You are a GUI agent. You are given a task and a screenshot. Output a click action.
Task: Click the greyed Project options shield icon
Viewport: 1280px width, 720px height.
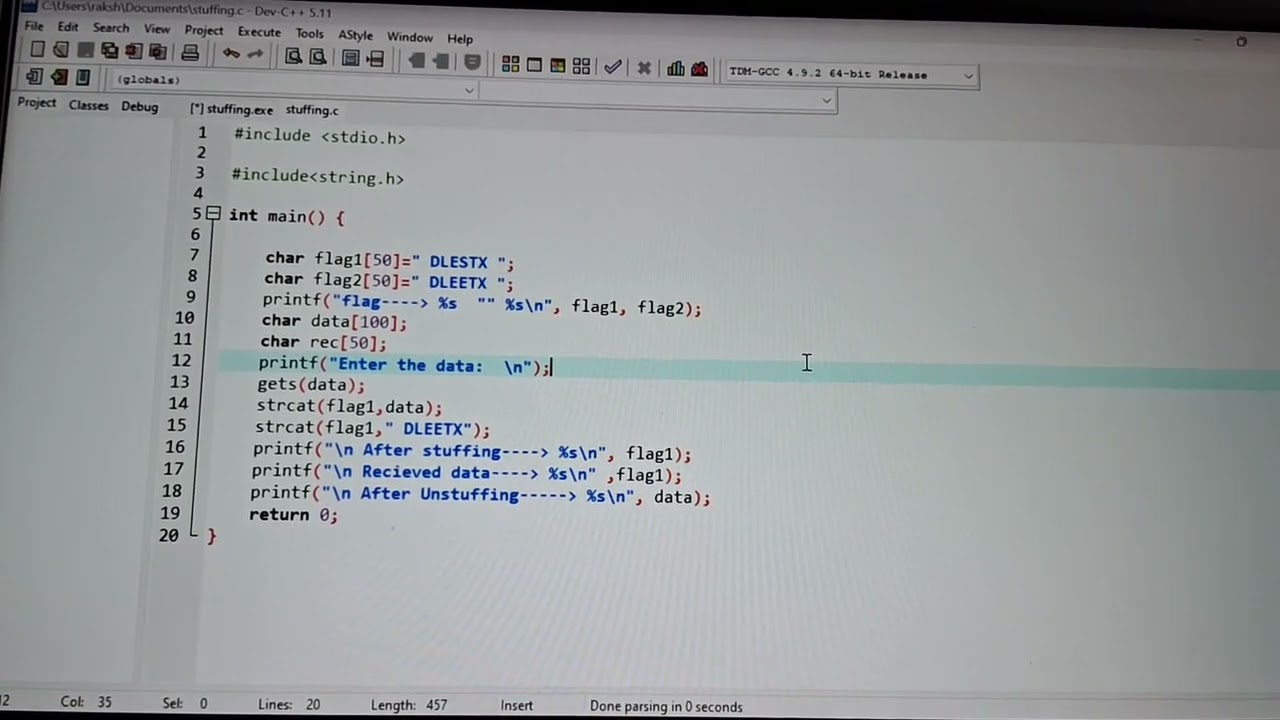[472, 62]
